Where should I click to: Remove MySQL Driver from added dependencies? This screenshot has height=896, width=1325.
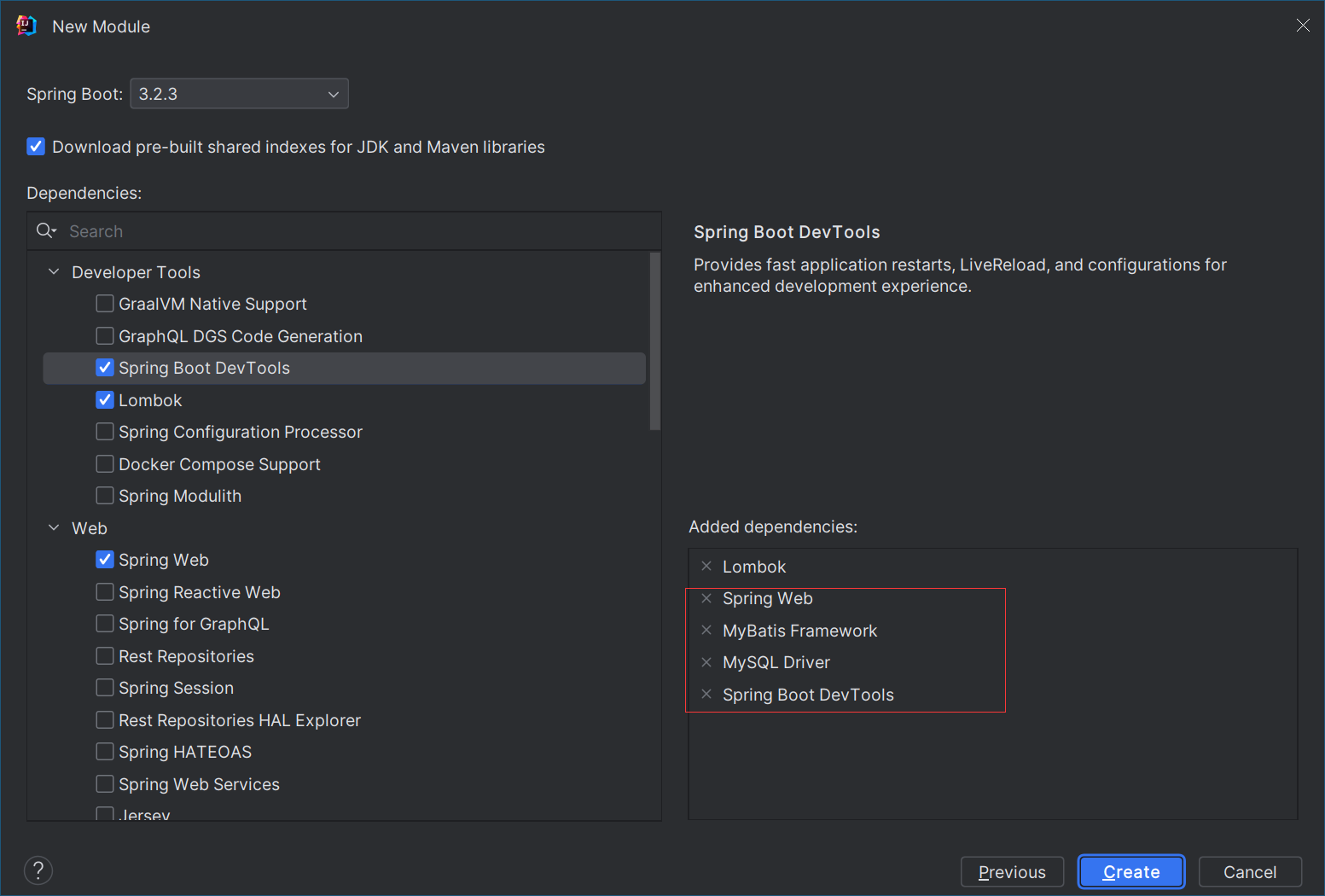click(x=706, y=662)
